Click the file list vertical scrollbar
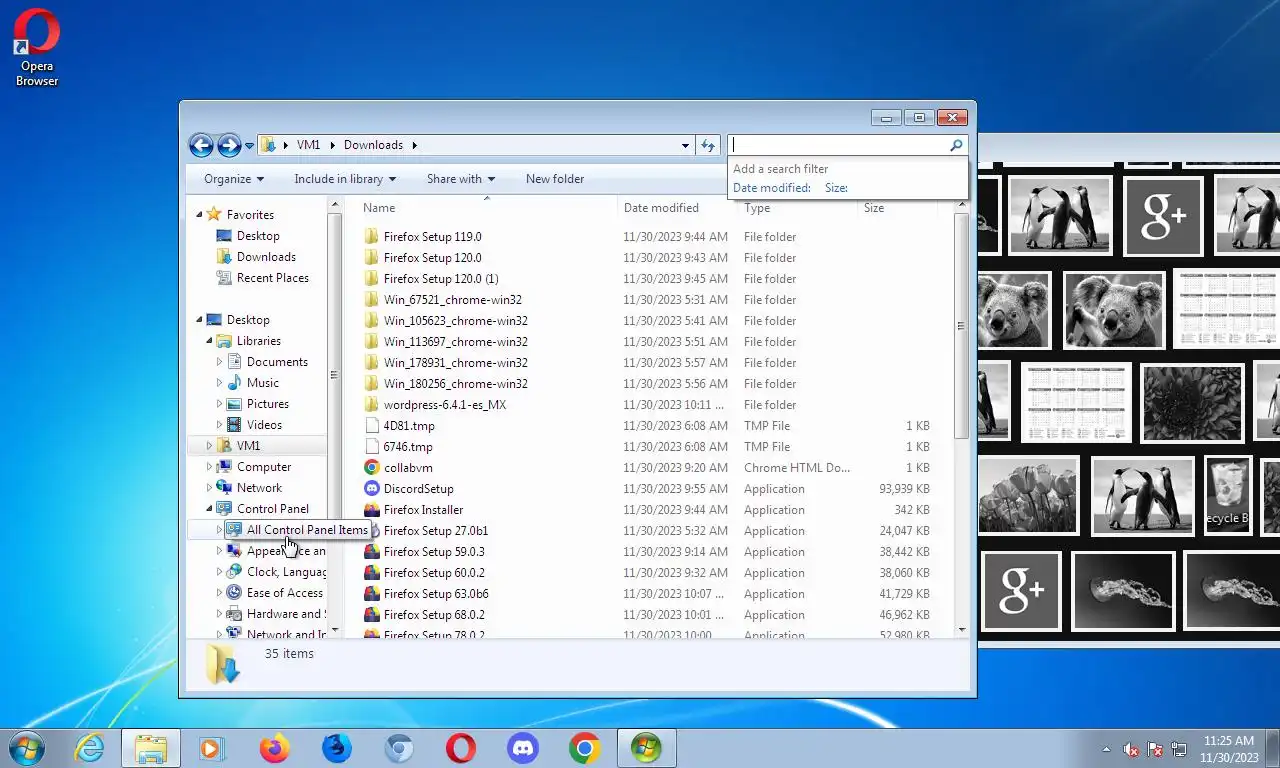Image resolution: width=1280 pixels, height=768 pixels. [x=962, y=325]
